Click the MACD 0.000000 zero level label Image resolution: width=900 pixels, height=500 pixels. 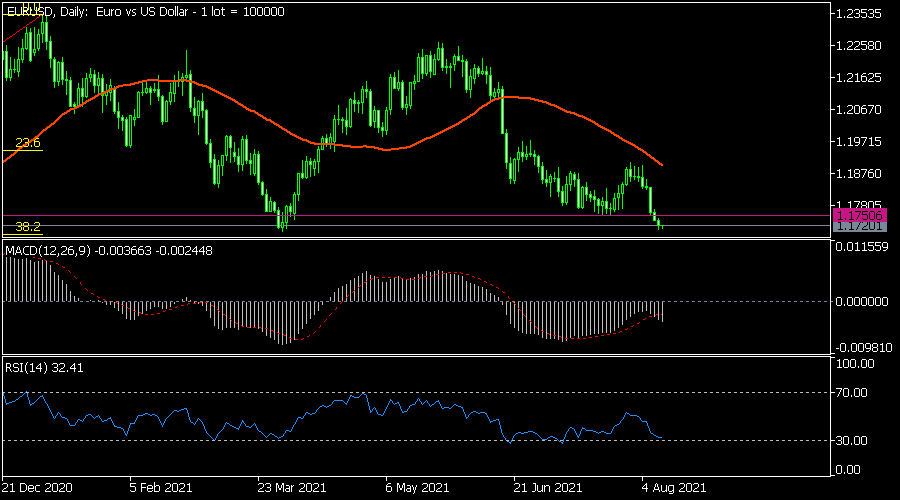[860, 301]
